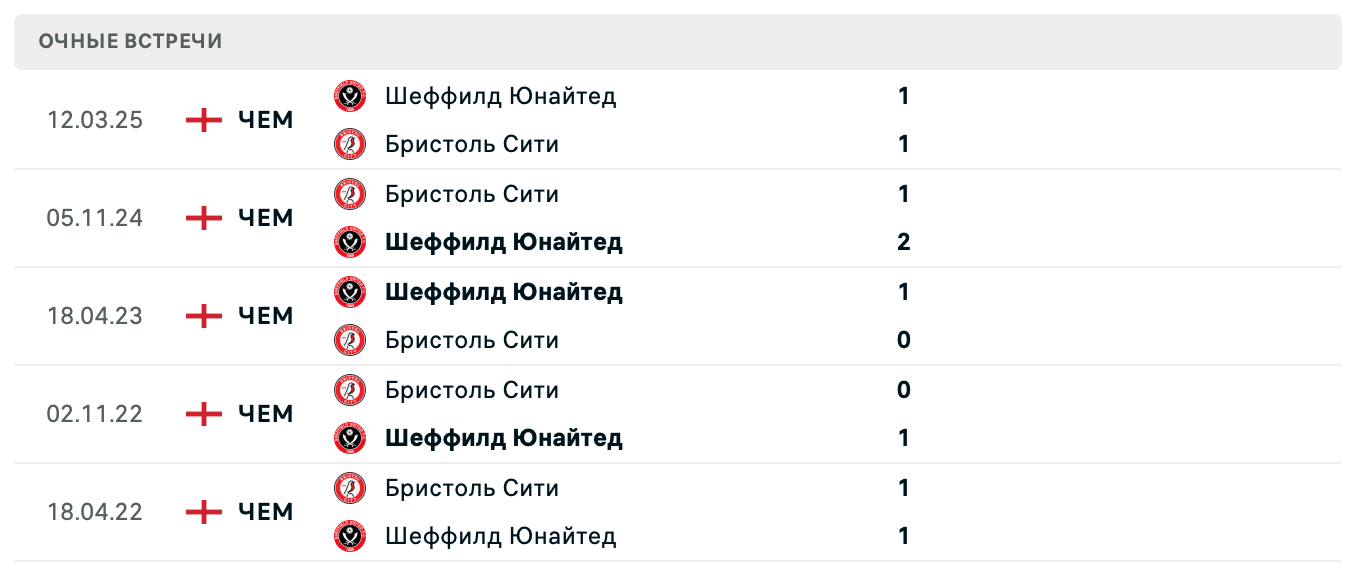Click Bristol City crest in 02.11.22 match
Screen dimensions: 1356x576
click(x=349, y=390)
